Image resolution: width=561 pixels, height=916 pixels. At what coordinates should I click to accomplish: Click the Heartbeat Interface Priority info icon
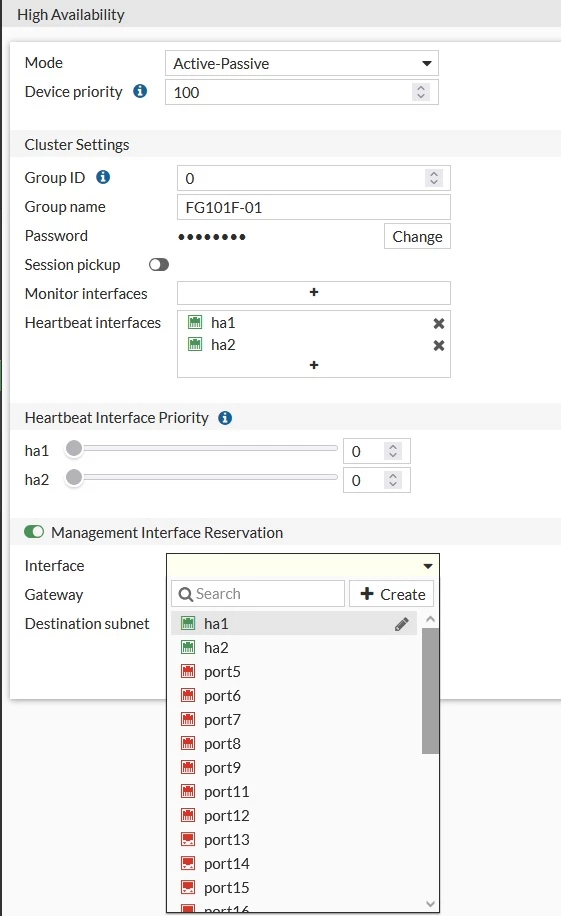click(x=225, y=418)
